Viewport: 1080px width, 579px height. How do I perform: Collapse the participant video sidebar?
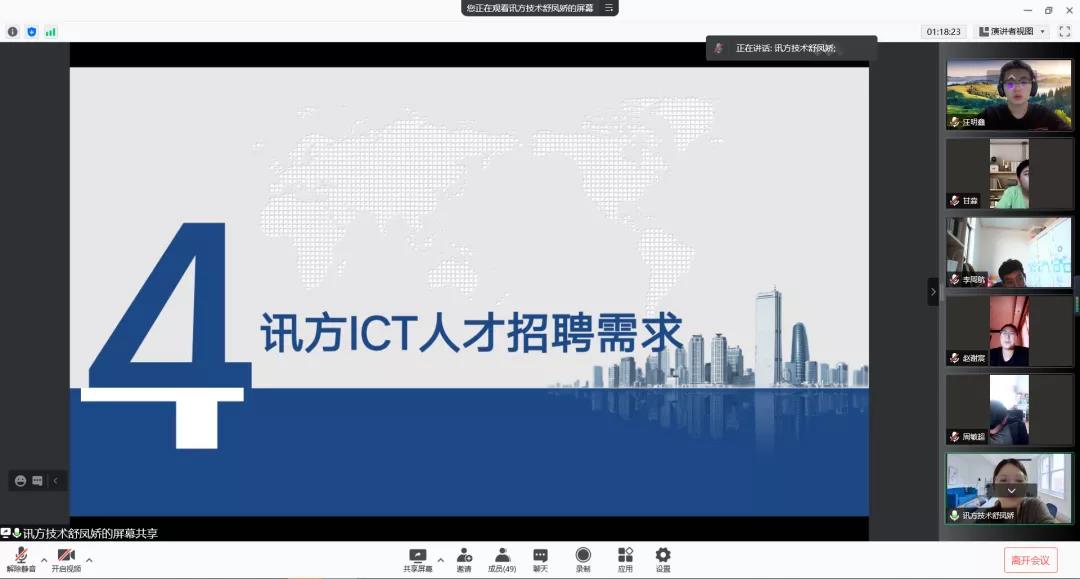click(933, 292)
